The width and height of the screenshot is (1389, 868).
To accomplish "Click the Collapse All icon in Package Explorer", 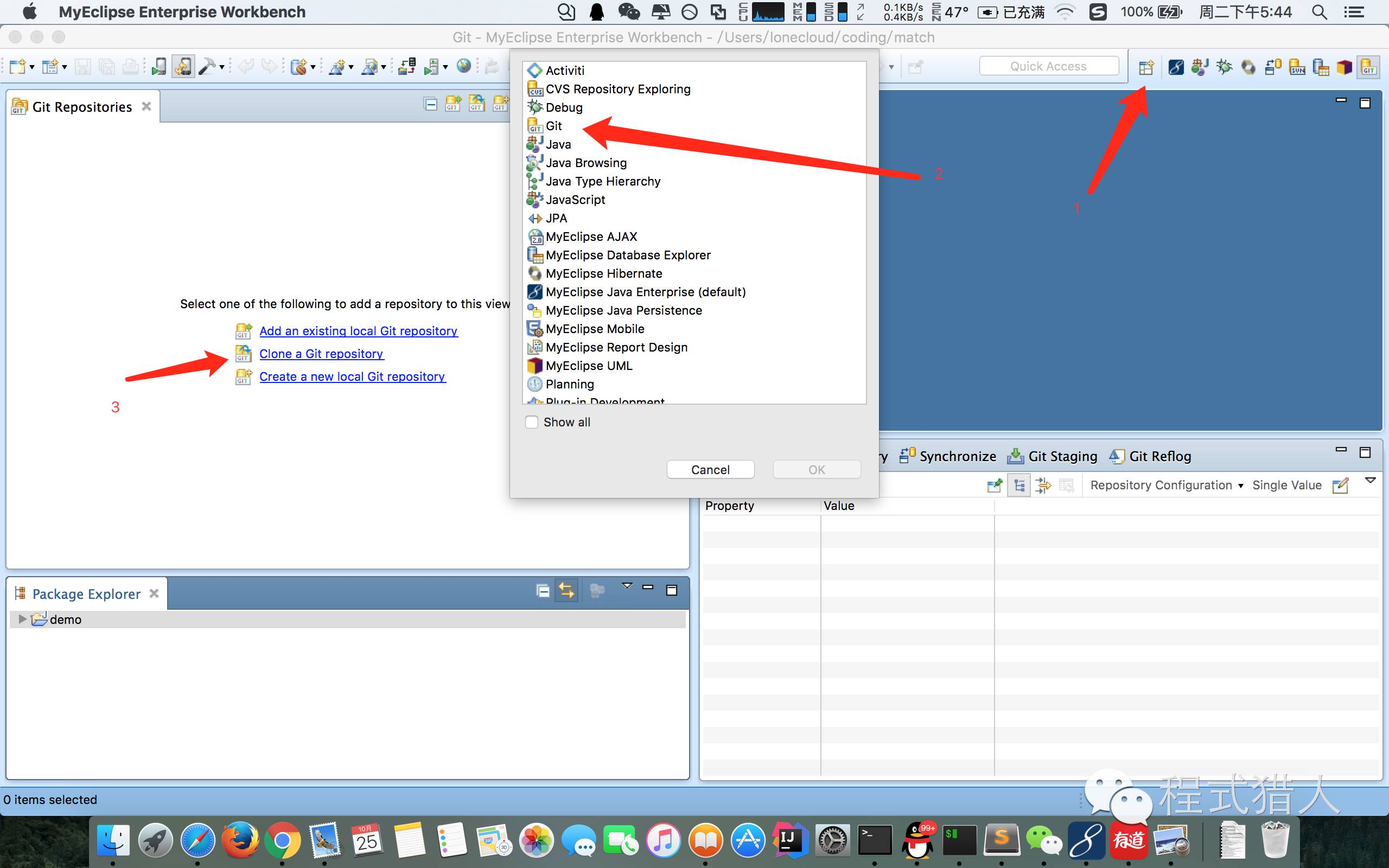I will click(543, 590).
